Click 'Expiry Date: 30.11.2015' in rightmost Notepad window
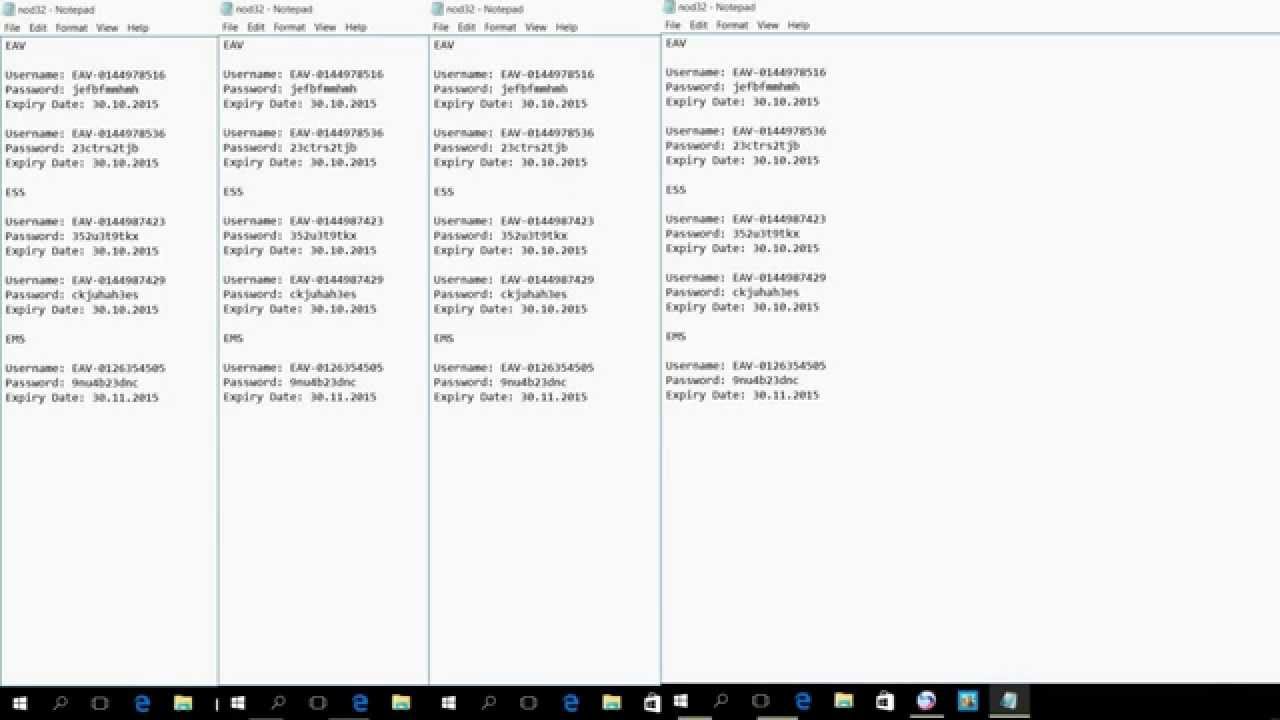 pos(743,395)
